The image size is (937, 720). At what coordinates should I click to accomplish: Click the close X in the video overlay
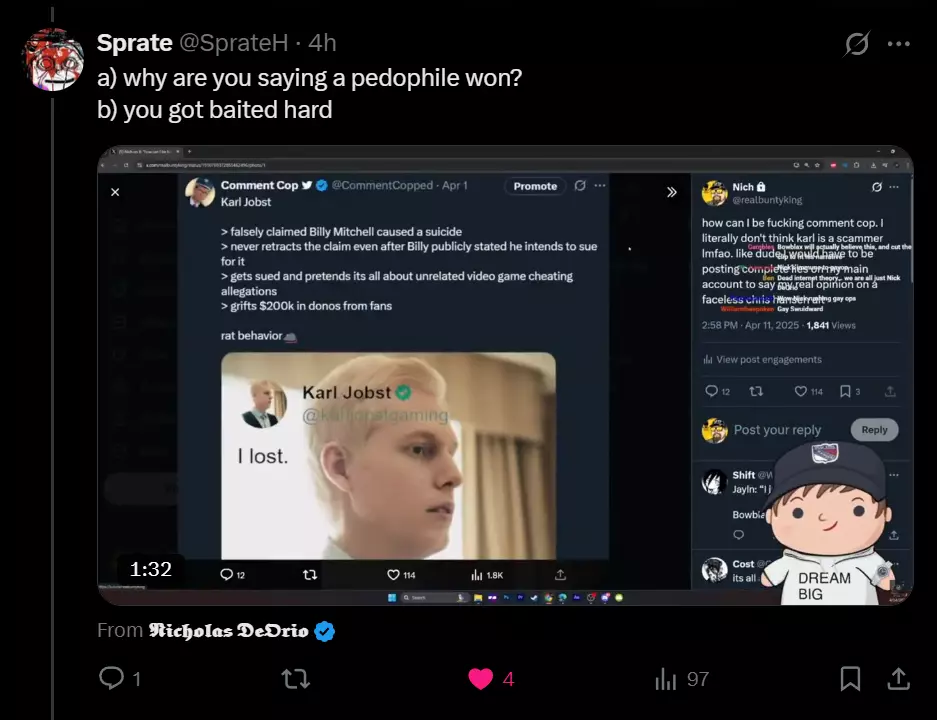click(x=115, y=192)
